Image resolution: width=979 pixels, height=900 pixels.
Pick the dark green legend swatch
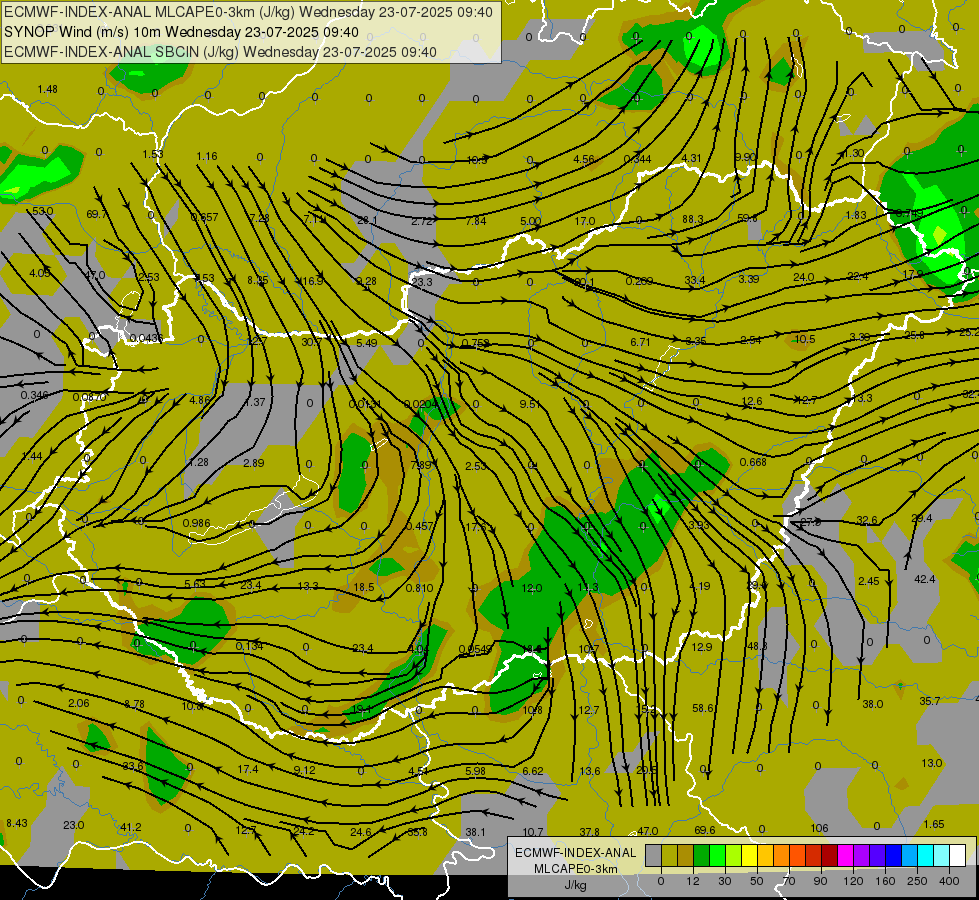pos(701,855)
